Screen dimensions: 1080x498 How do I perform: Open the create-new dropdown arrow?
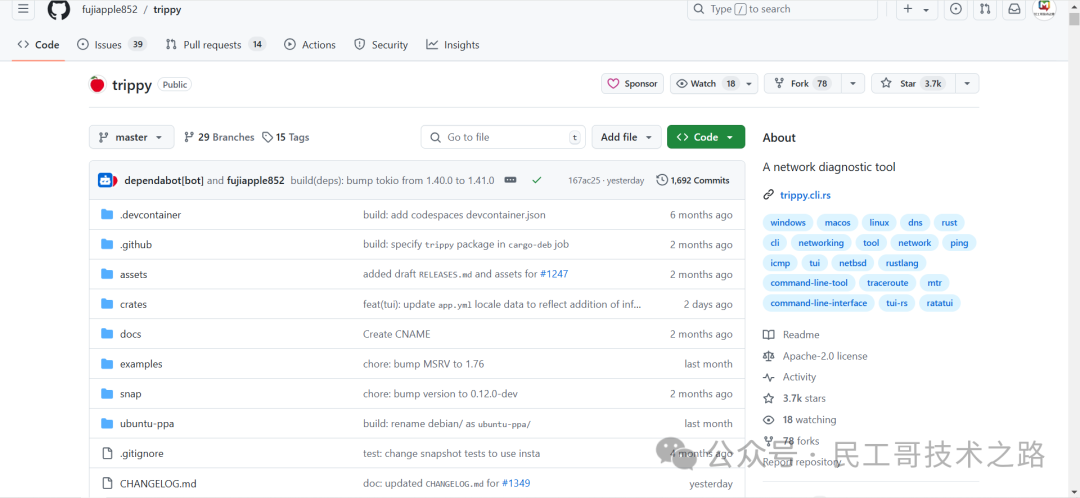coord(926,10)
